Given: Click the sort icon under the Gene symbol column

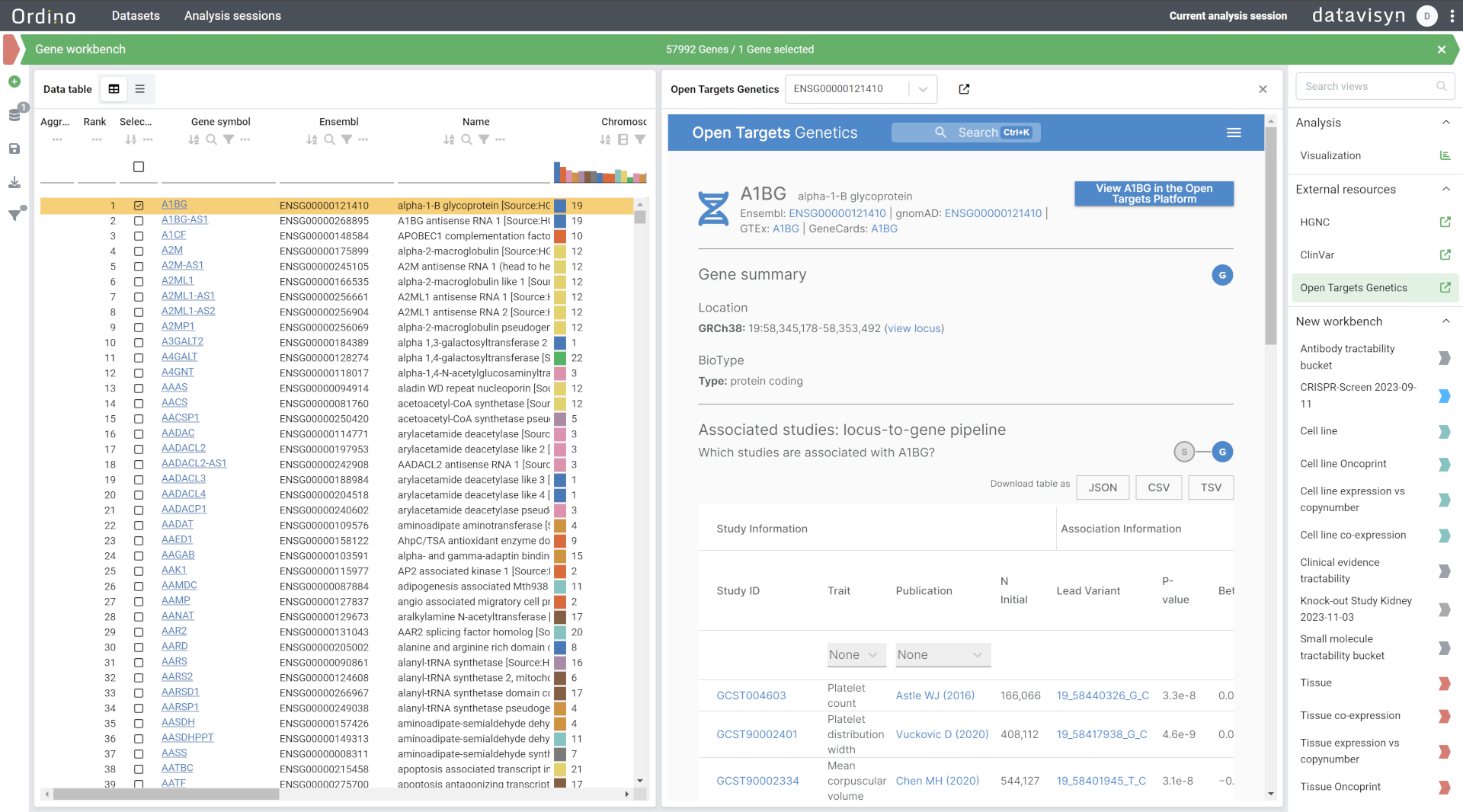Looking at the screenshot, I should [194, 139].
